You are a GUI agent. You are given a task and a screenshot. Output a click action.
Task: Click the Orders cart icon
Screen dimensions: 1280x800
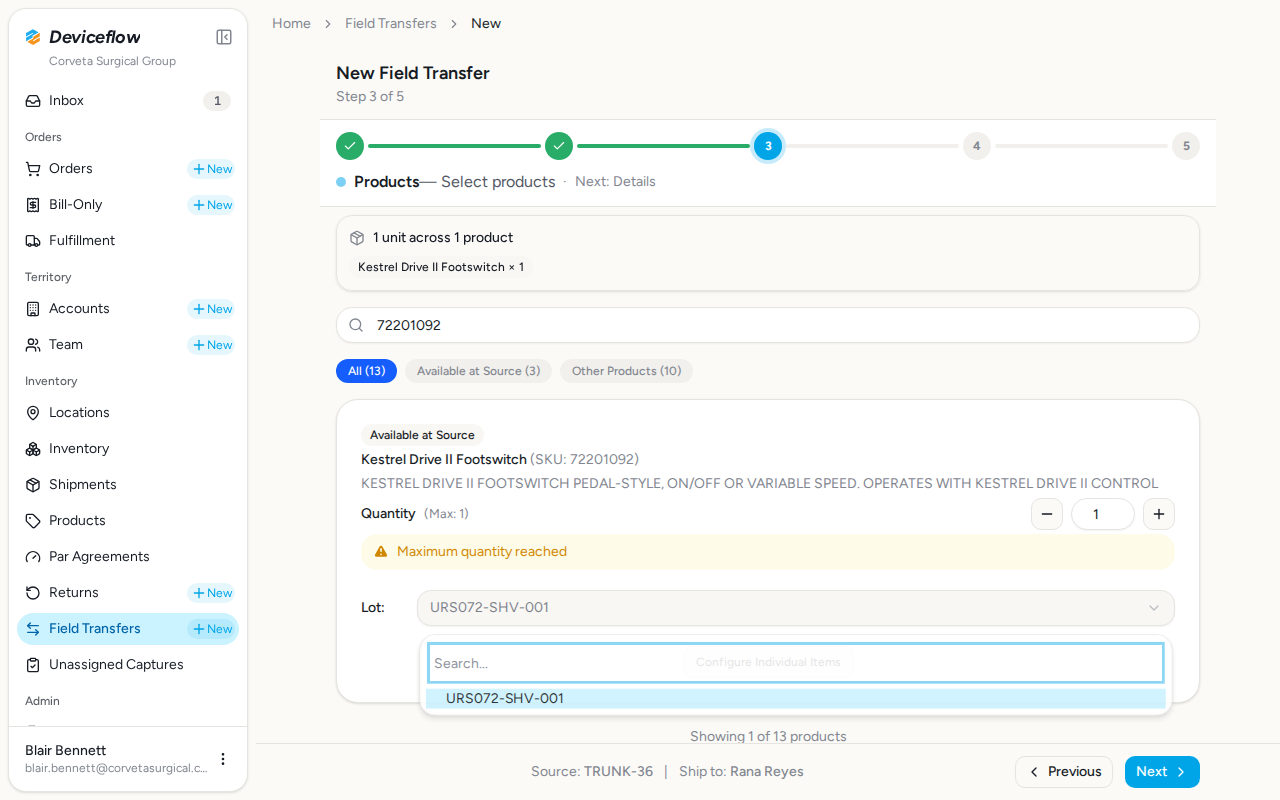click(x=33, y=169)
